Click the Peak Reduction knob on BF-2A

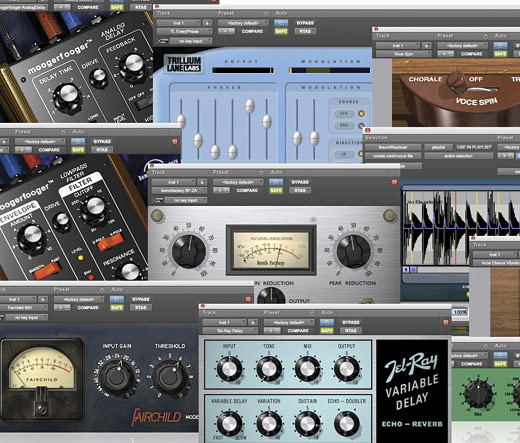click(353, 252)
